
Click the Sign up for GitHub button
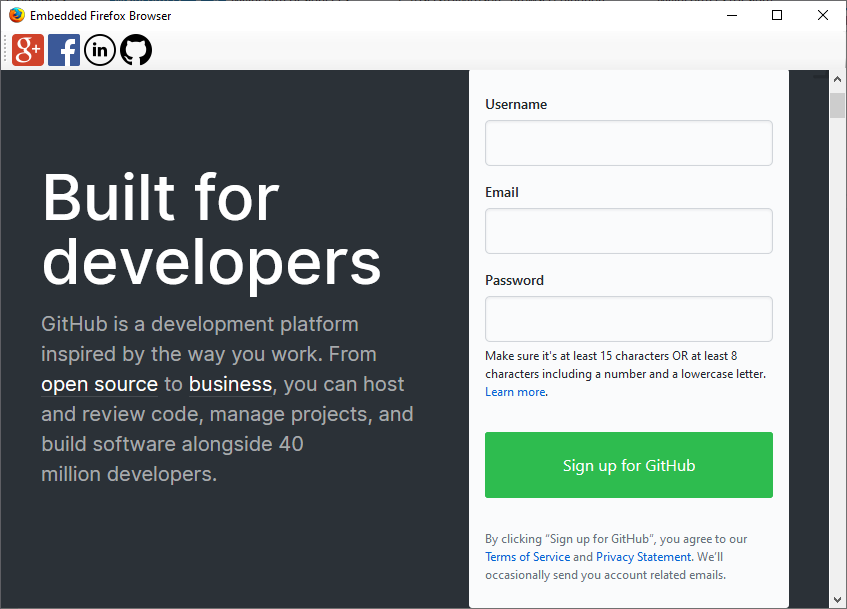[x=628, y=464]
